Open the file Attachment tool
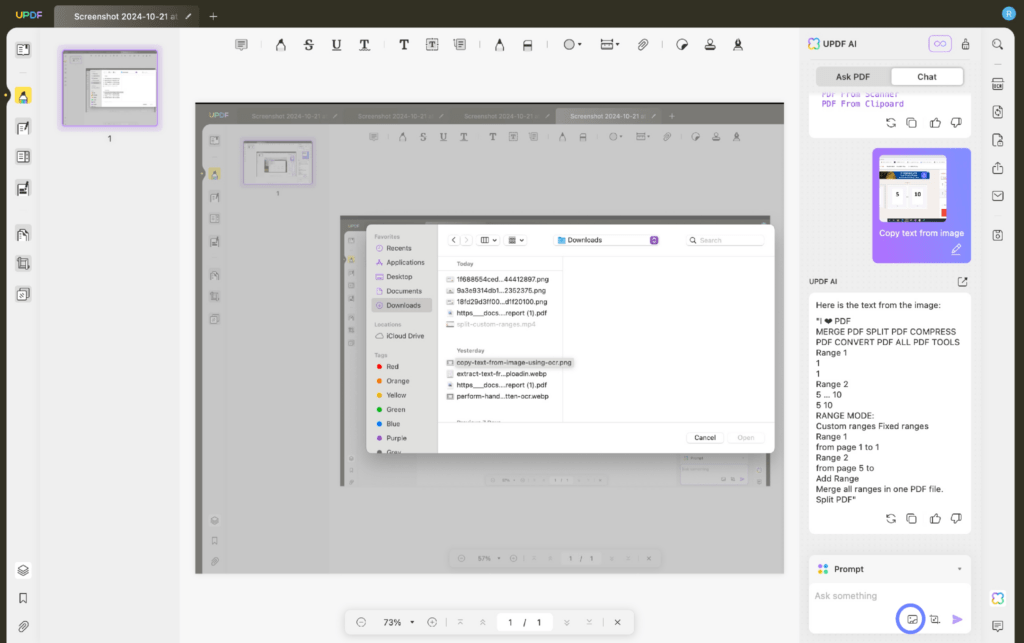Image resolution: width=1024 pixels, height=643 pixels. click(641, 44)
